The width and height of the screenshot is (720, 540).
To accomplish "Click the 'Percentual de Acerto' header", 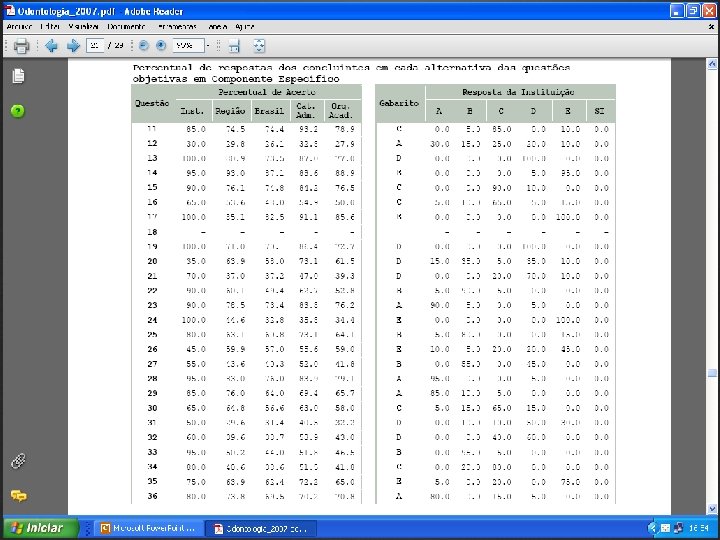I will pyautogui.click(x=267, y=92).
